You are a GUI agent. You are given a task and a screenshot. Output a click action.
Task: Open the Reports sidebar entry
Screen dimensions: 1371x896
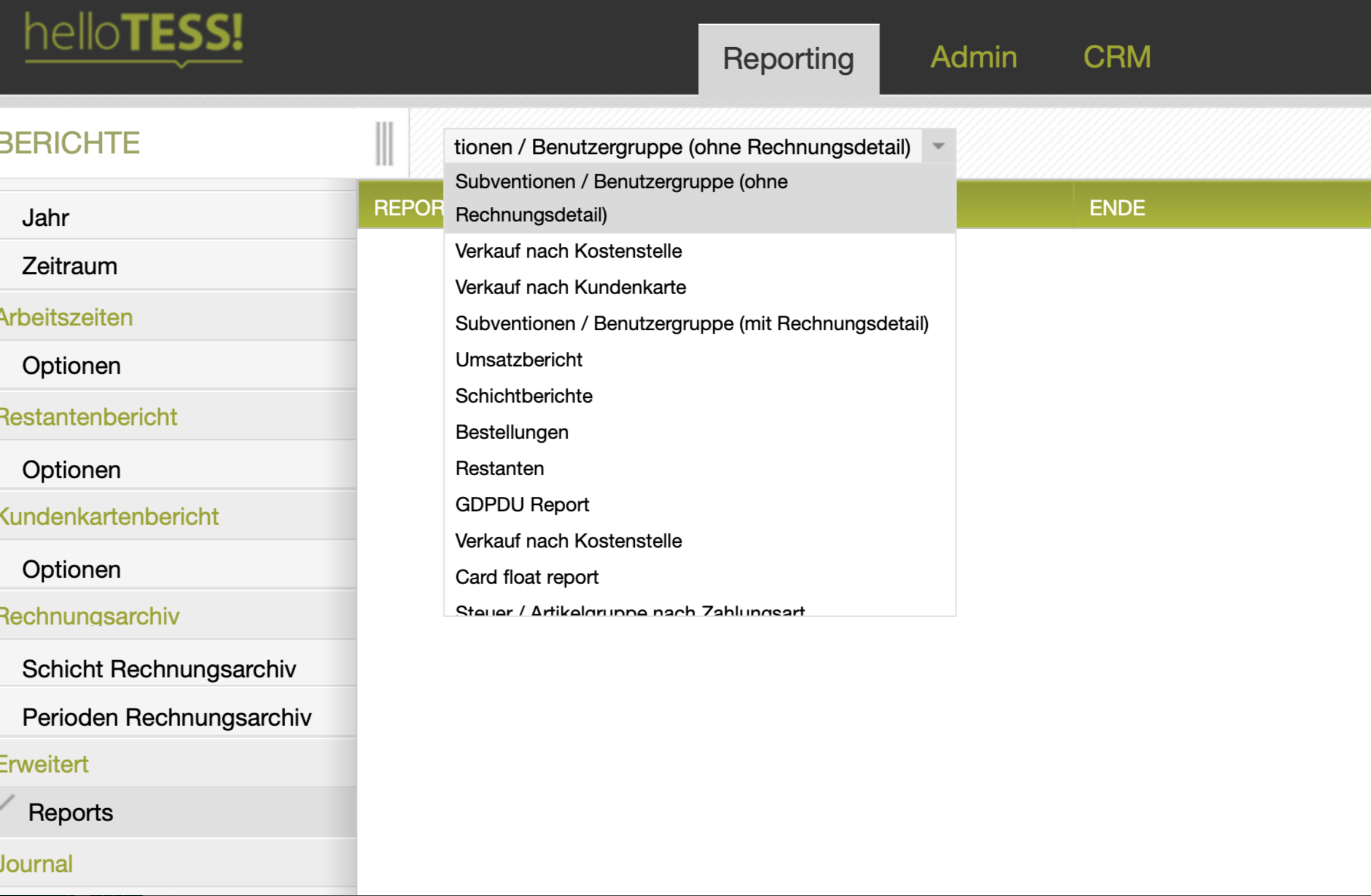click(x=178, y=812)
